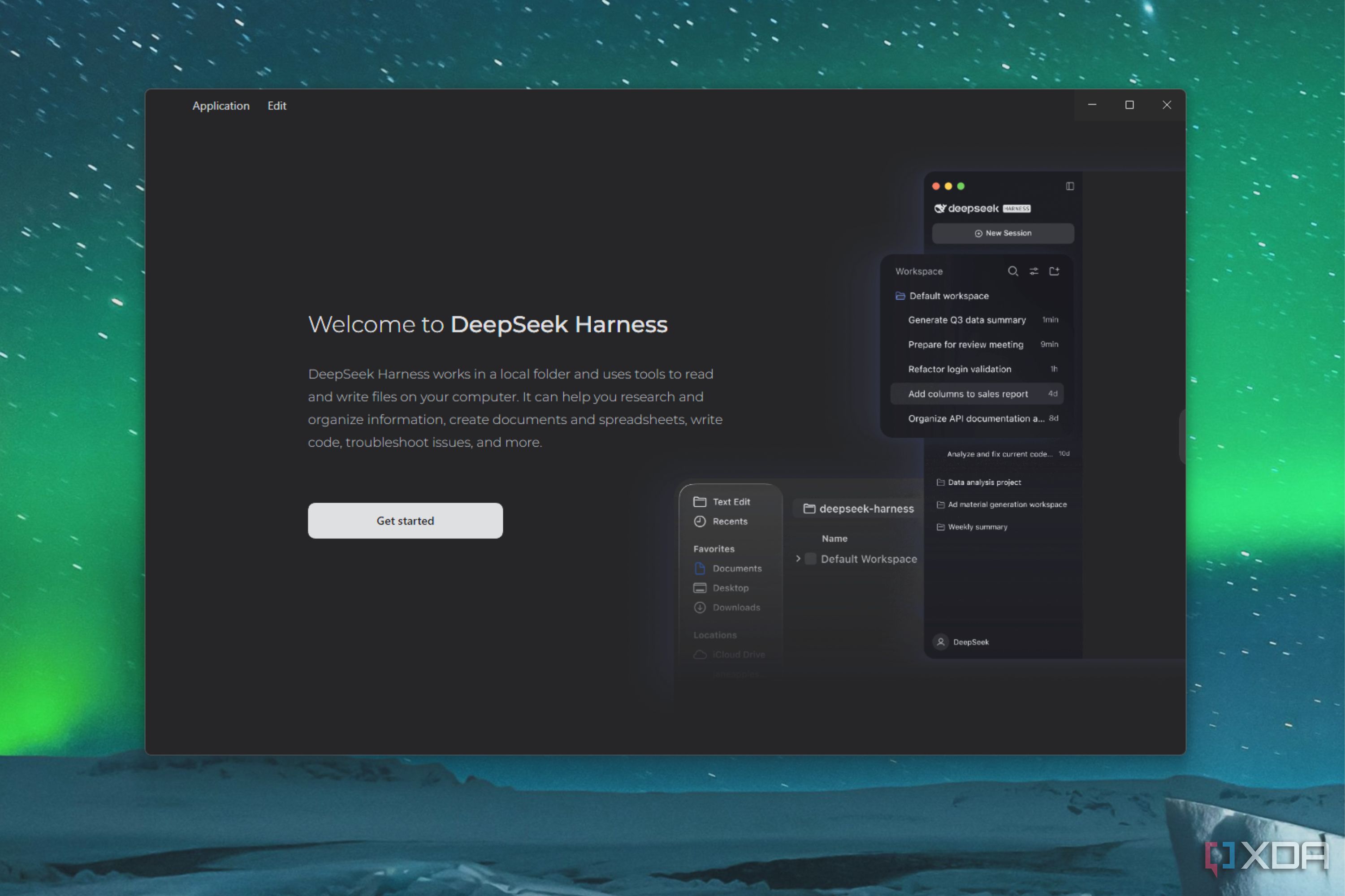Minimize the DeepSeek Harness window

tap(1092, 104)
